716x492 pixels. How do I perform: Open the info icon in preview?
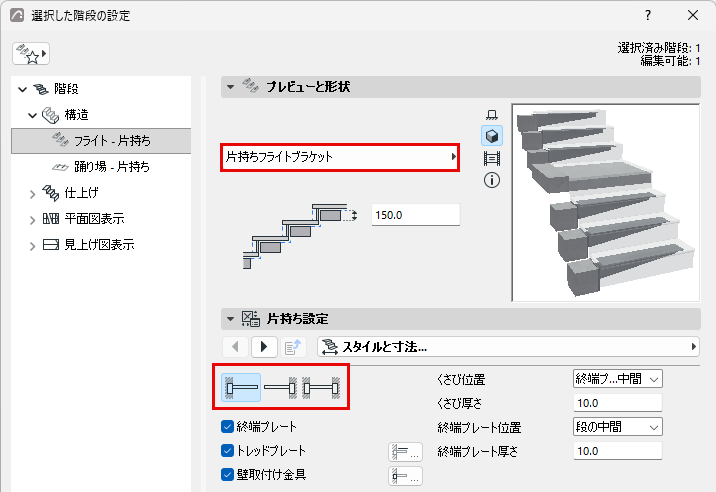(492, 180)
